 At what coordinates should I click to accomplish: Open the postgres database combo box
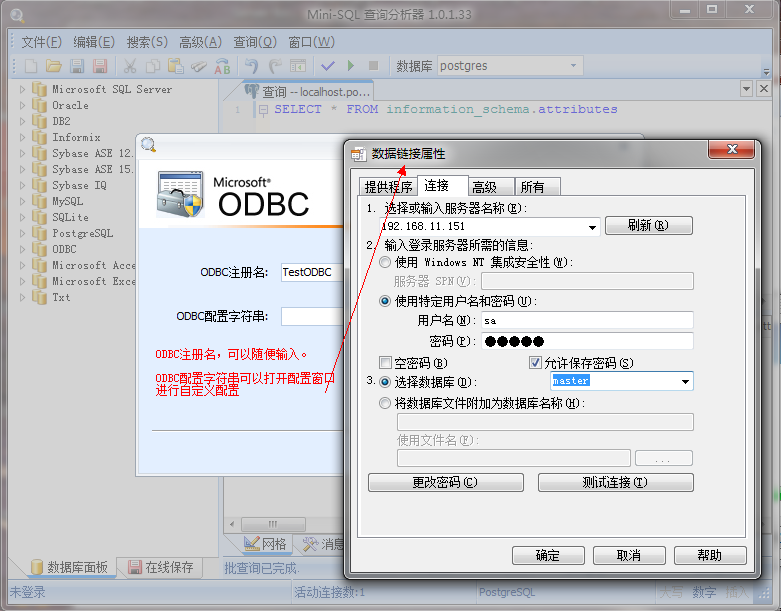tap(511, 66)
